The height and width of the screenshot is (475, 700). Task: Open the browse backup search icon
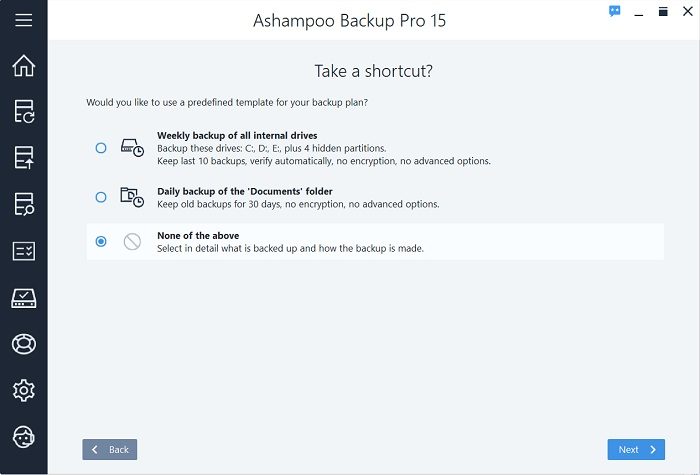[23, 204]
